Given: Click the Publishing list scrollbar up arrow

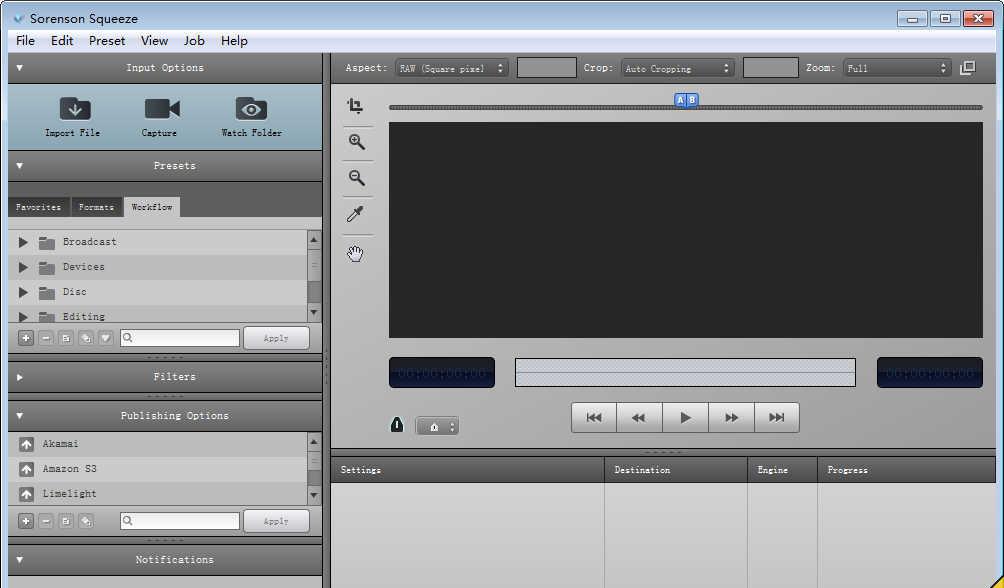Looking at the screenshot, I should (314, 441).
